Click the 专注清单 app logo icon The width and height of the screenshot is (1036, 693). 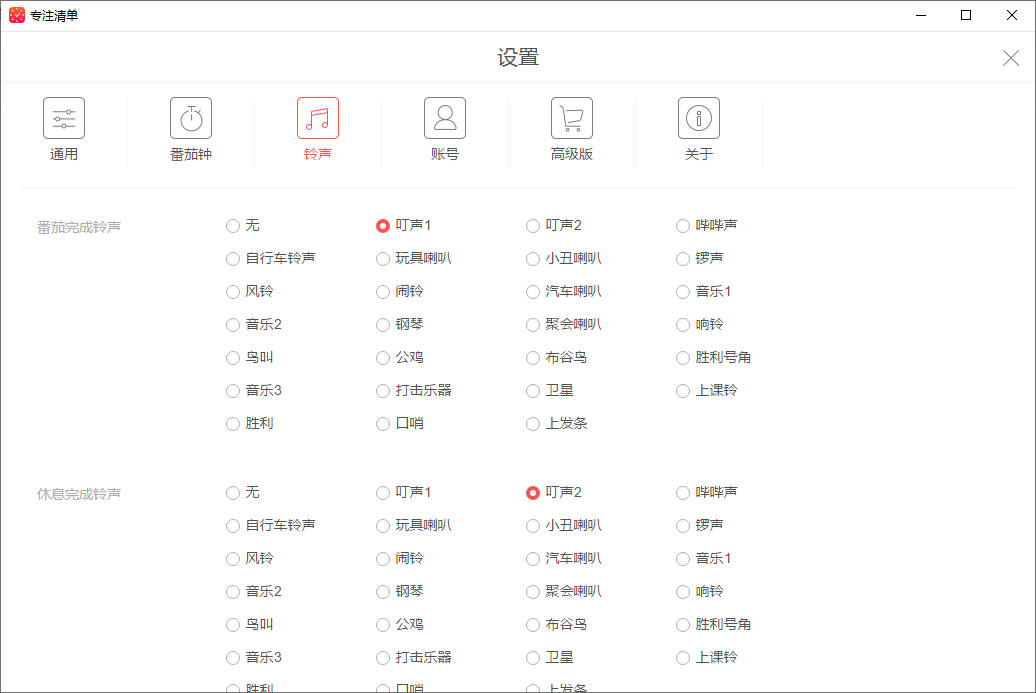pyautogui.click(x=17, y=15)
